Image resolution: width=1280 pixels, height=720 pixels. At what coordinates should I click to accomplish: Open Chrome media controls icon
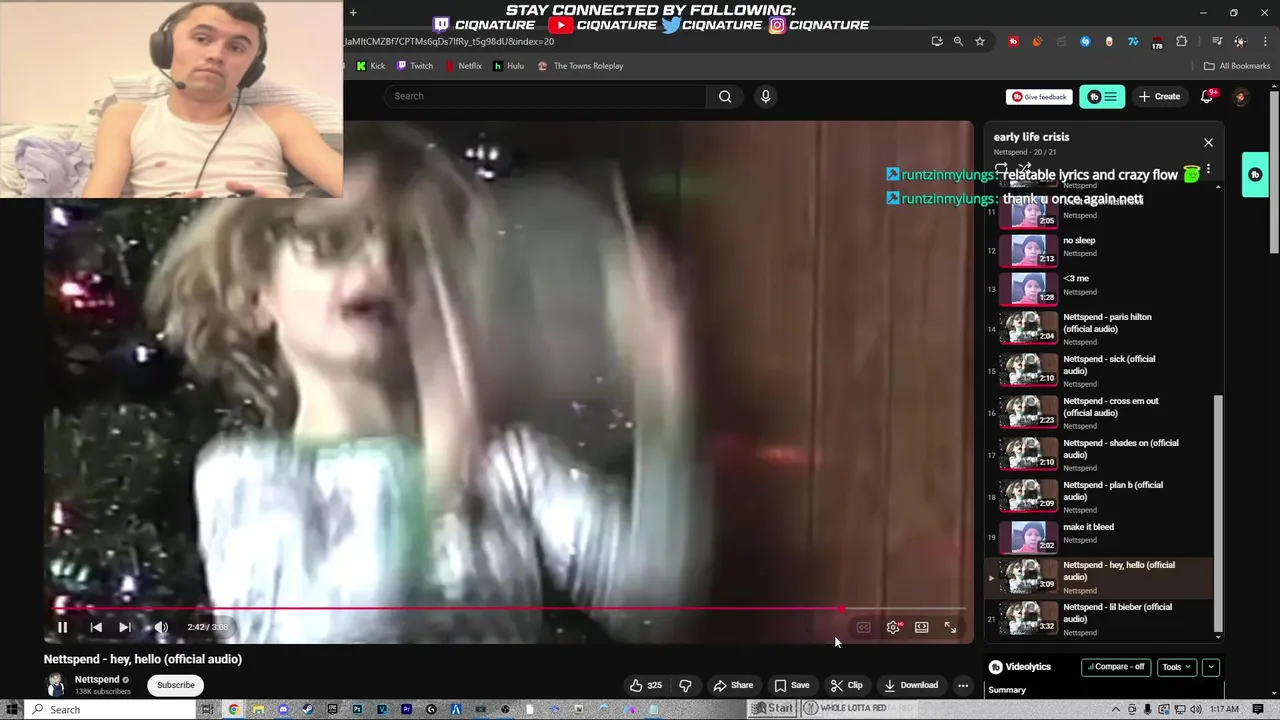[x=1217, y=41]
